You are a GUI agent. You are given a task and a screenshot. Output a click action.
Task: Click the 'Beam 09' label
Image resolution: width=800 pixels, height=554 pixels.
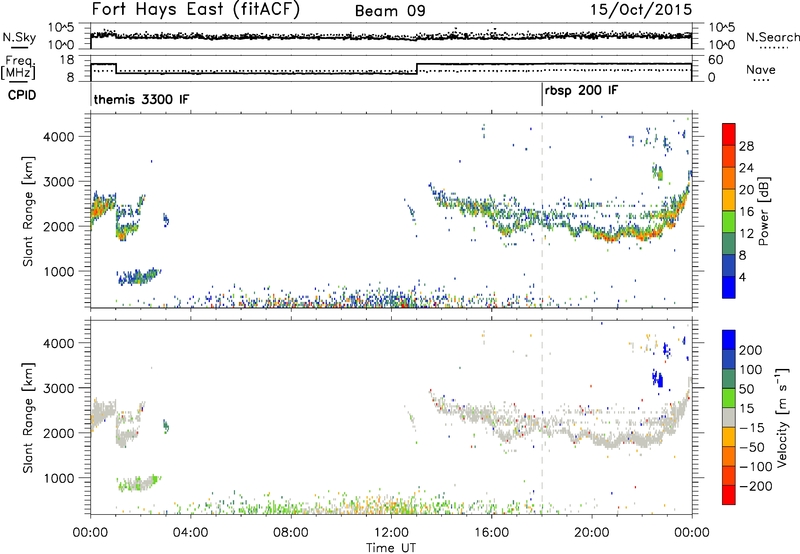click(390, 11)
